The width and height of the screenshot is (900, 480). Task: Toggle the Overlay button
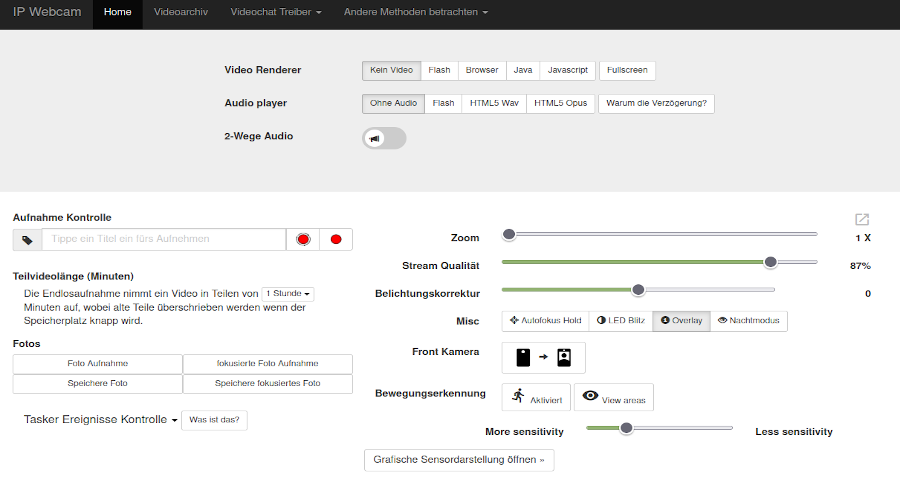(681, 321)
